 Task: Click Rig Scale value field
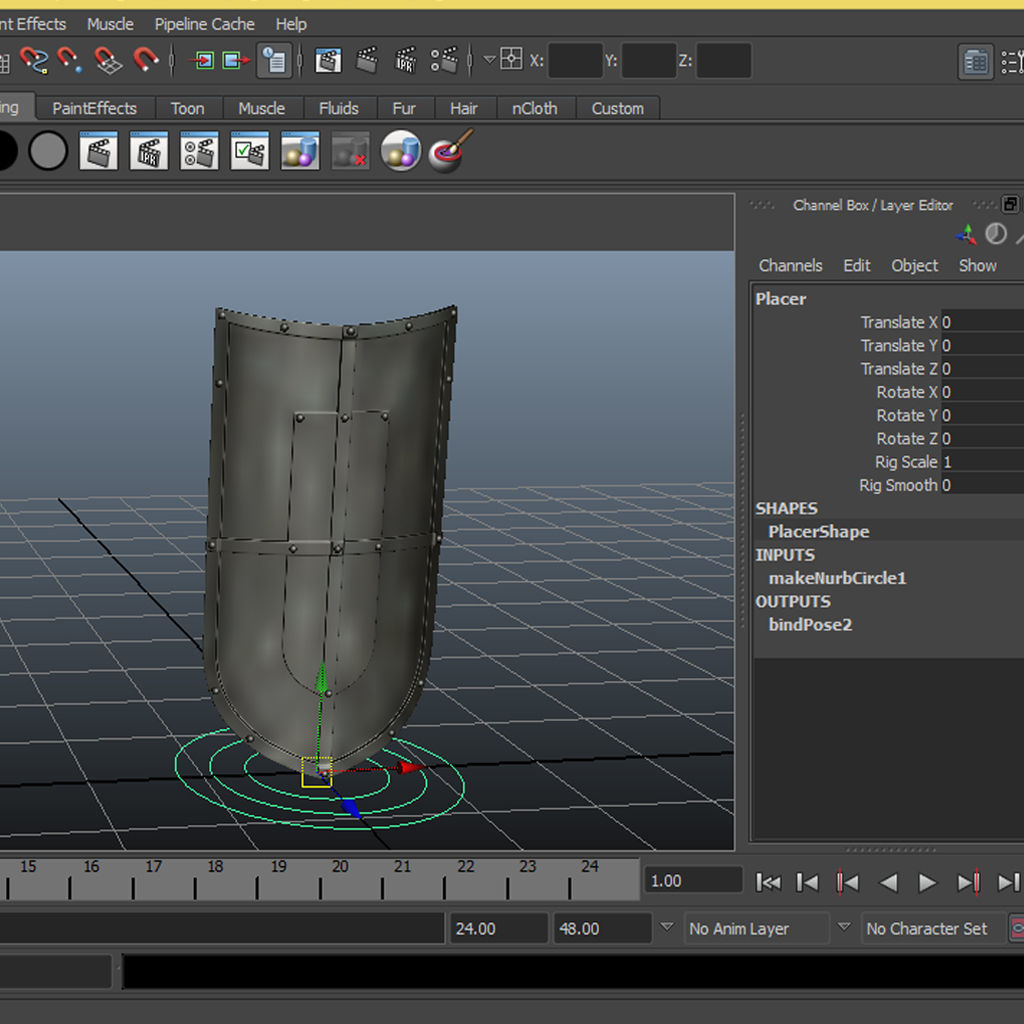coord(982,462)
